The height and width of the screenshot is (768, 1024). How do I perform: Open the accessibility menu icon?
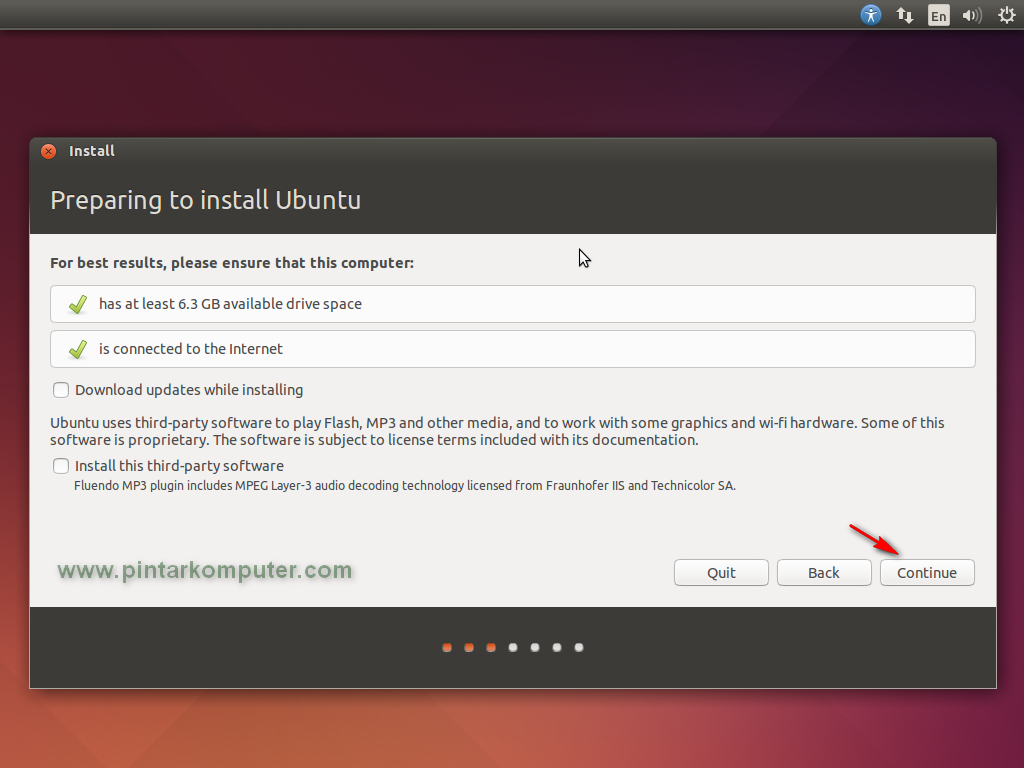coord(871,14)
